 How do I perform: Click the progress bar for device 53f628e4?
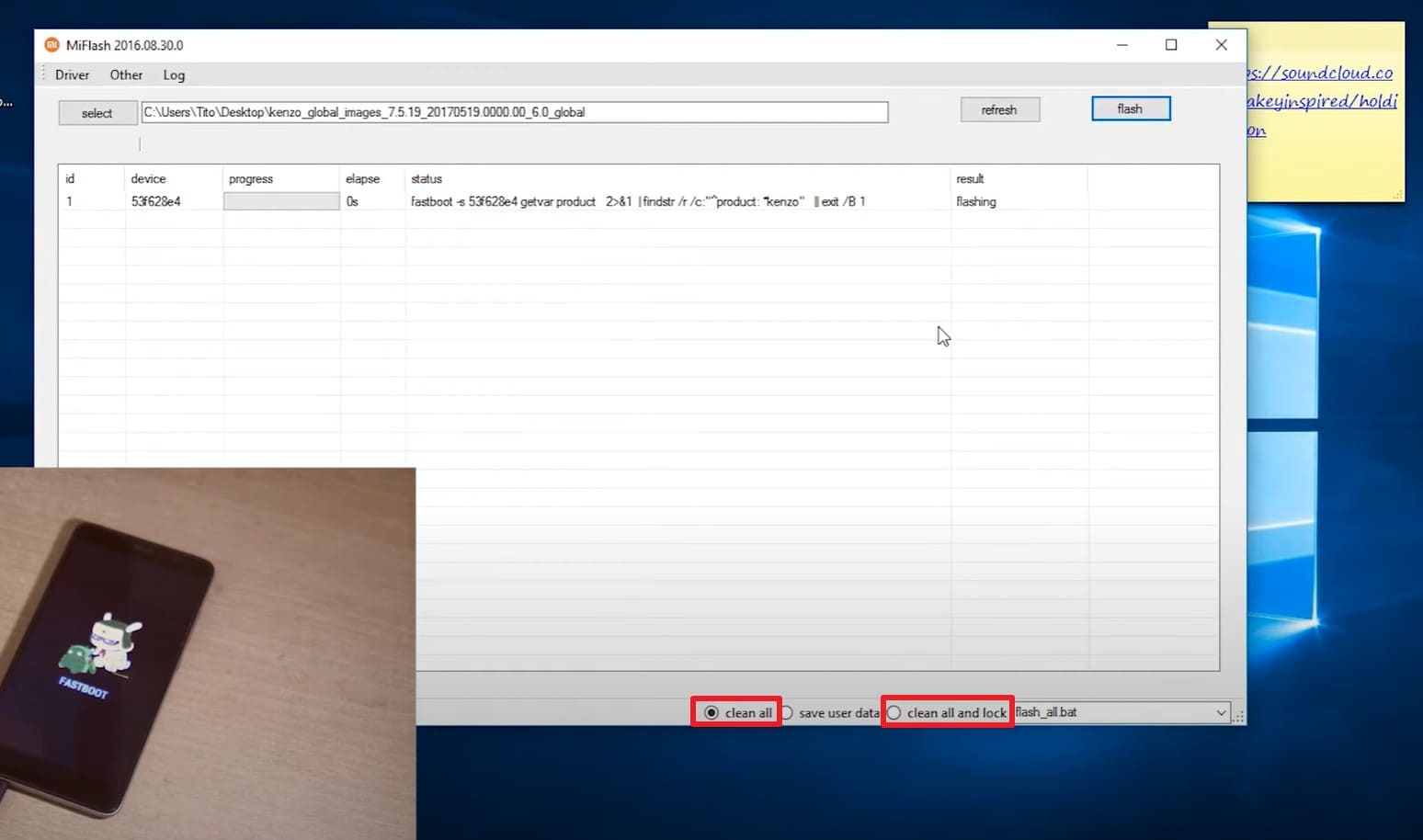[x=281, y=201]
